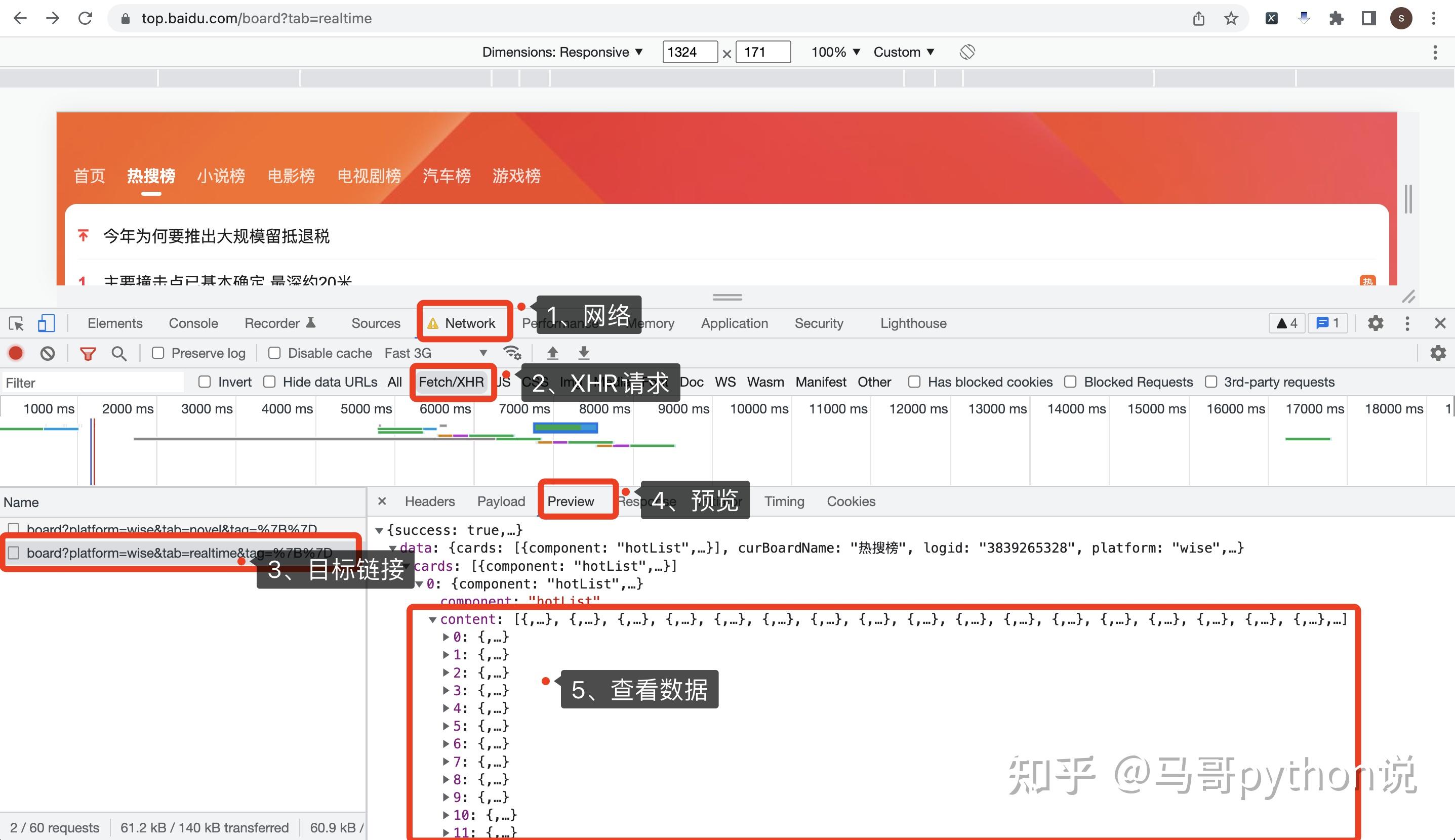Open the Fast 3G throttle dropdown

436,353
